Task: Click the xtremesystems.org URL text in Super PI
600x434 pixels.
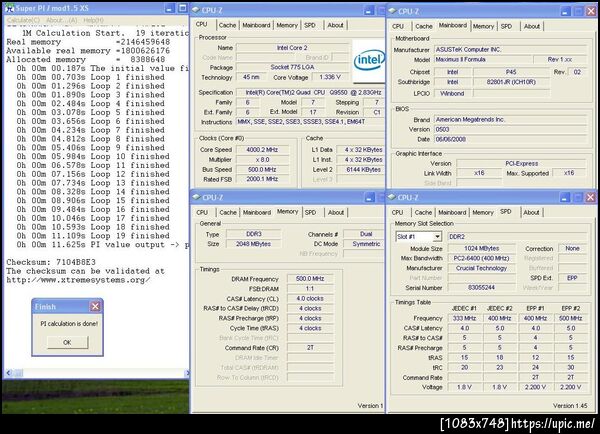Action: pyautogui.click(x=78, y=280)
